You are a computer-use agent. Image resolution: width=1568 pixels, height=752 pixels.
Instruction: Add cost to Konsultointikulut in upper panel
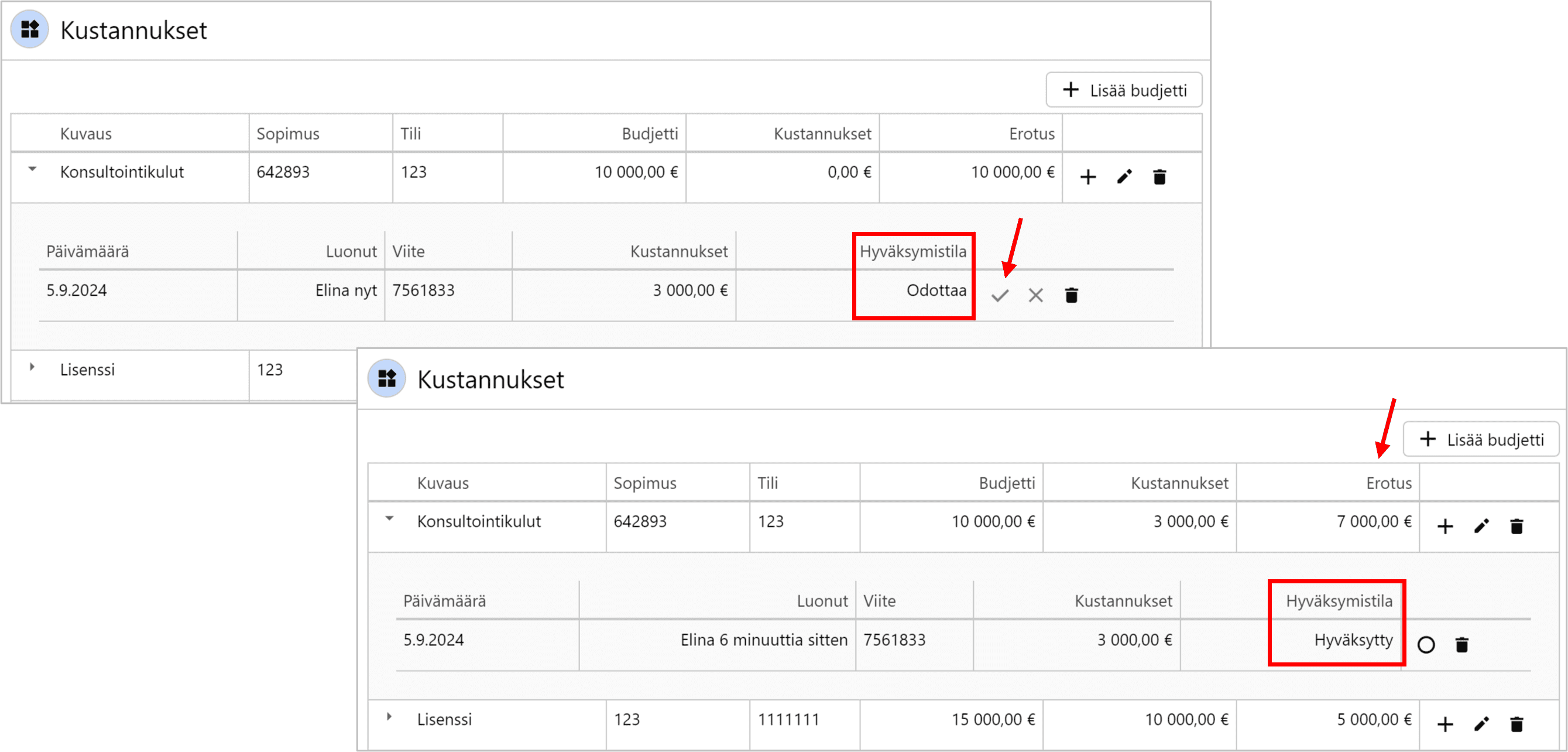point(1087,177)
